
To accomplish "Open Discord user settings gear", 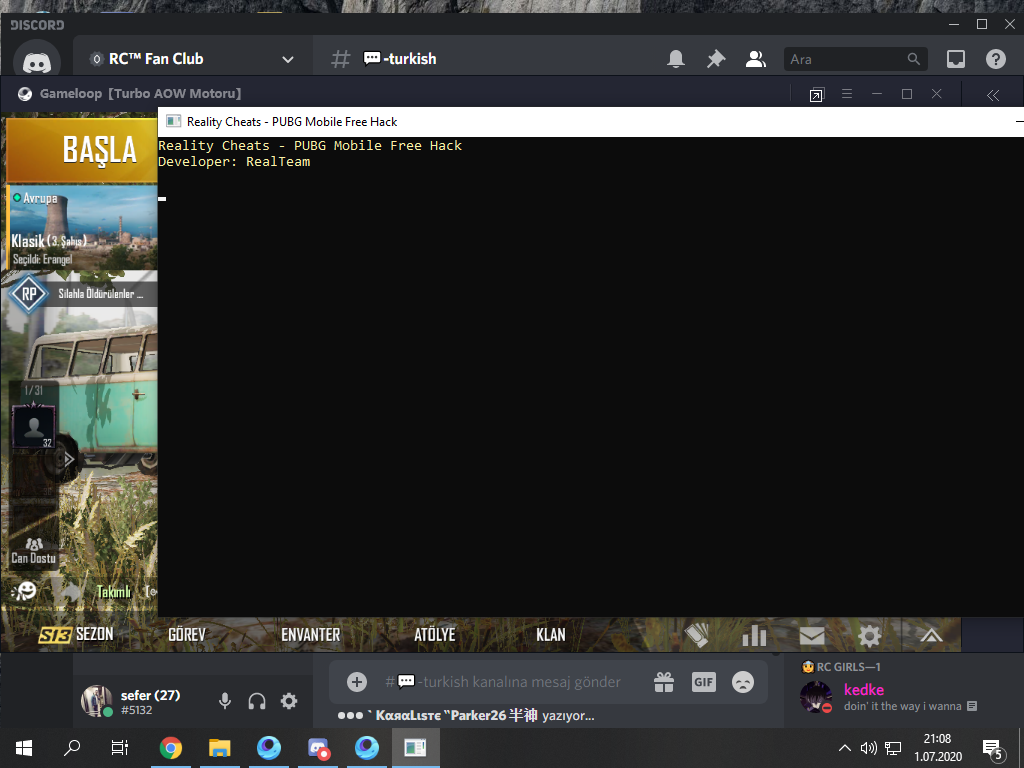I will 289,701.
